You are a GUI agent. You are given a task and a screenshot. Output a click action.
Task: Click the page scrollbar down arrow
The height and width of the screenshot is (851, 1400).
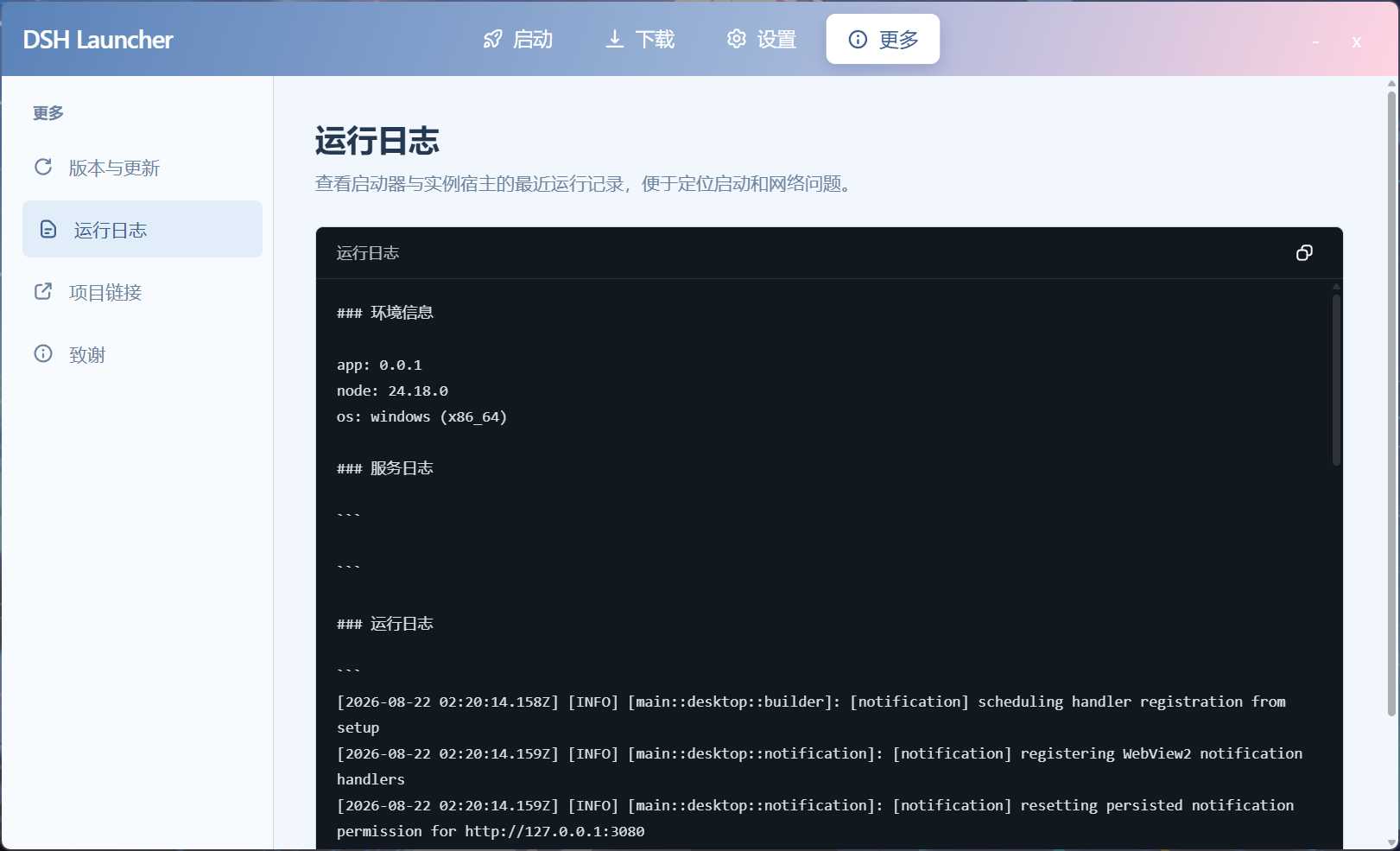[1391, 842]
